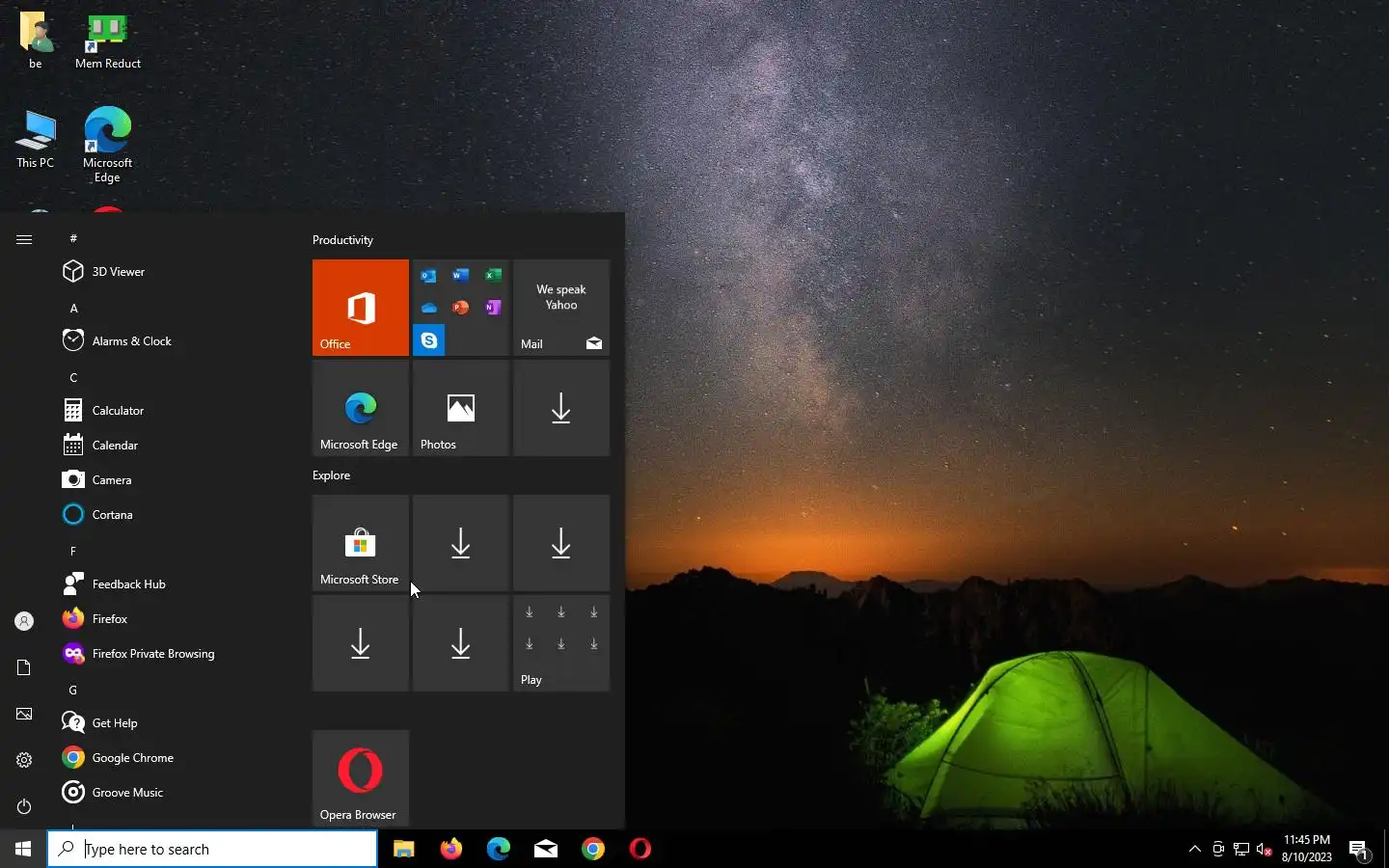Click the muted volume icon in tray
This screenshot has width=1389, height=868.
1265,849
